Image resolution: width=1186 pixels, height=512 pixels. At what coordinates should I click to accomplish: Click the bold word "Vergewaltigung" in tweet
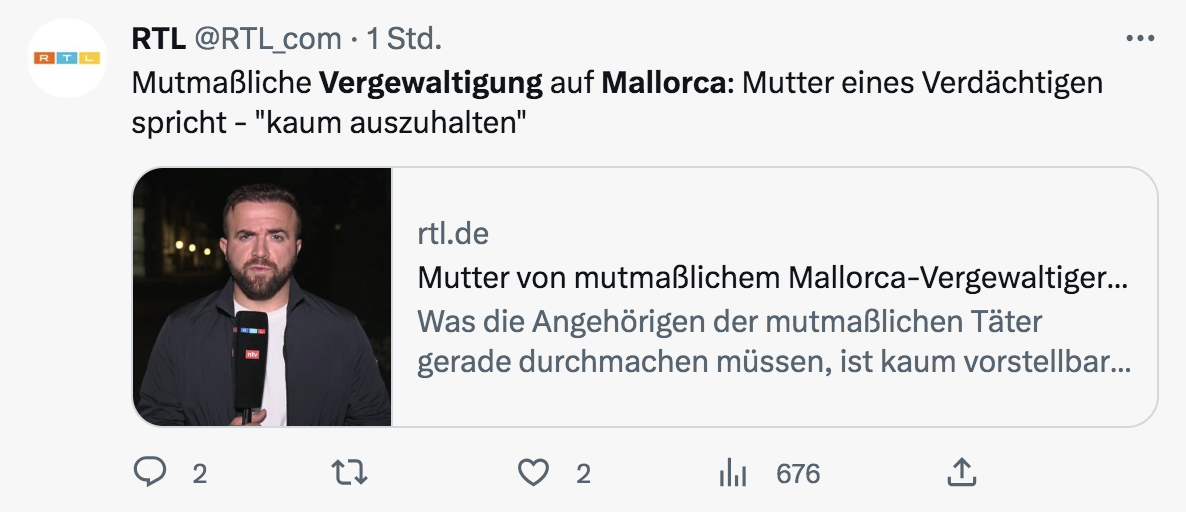[432, 83]
